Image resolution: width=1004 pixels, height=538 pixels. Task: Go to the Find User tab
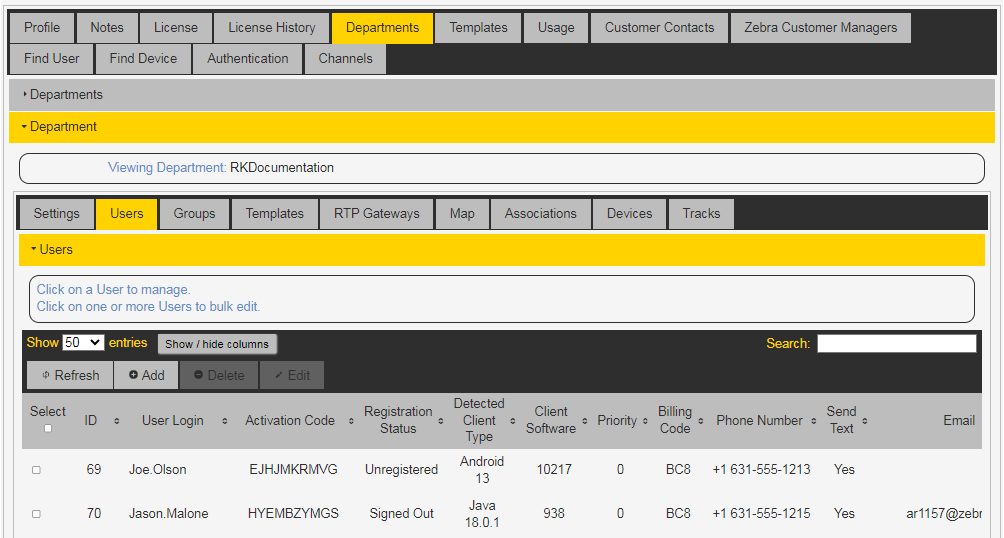(x=51, y=58)
